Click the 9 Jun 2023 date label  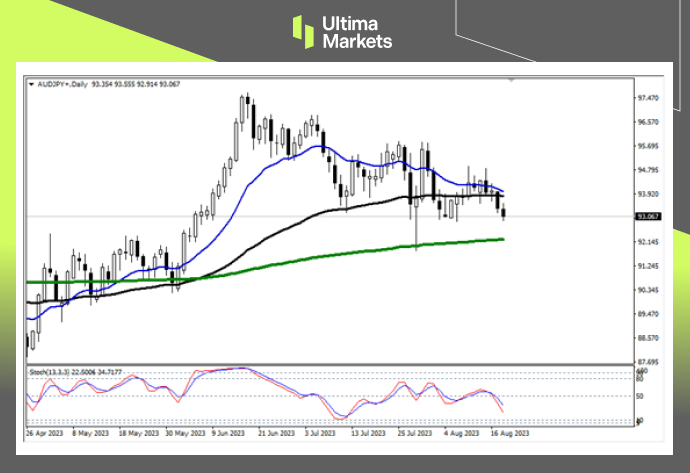coord(228,433)
